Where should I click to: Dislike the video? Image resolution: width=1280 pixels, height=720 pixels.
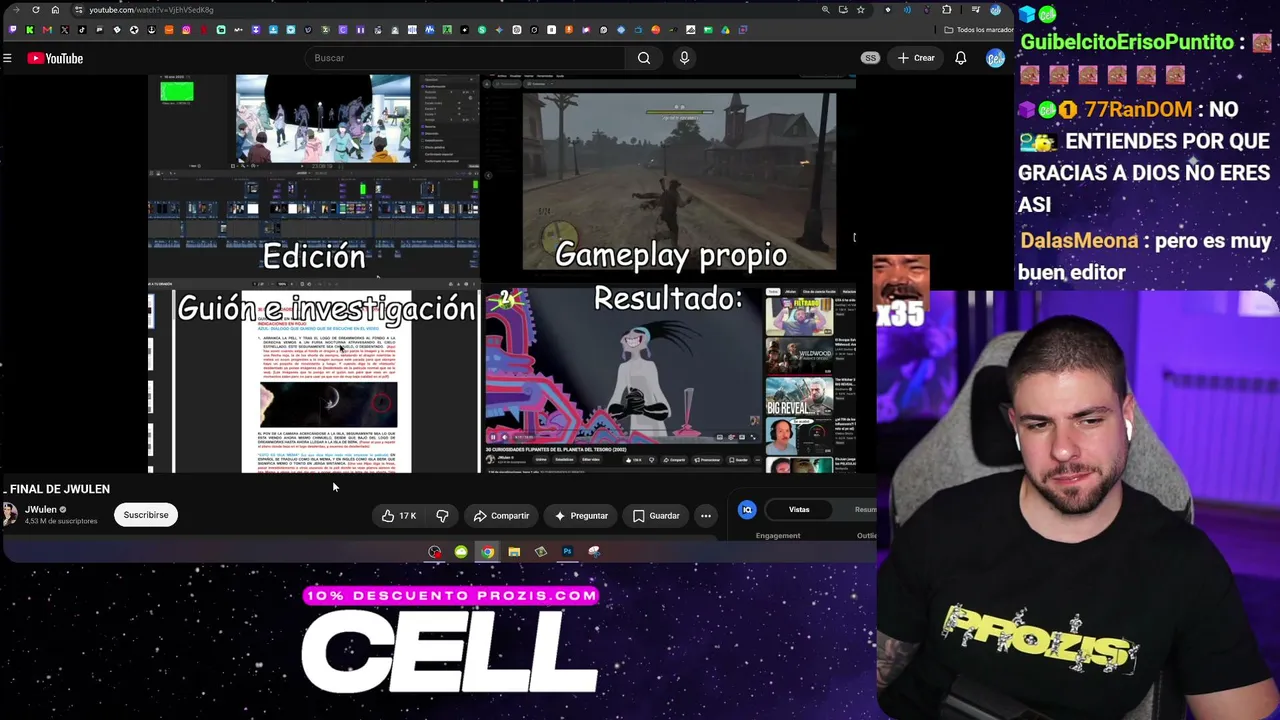(x=442, y=516)
